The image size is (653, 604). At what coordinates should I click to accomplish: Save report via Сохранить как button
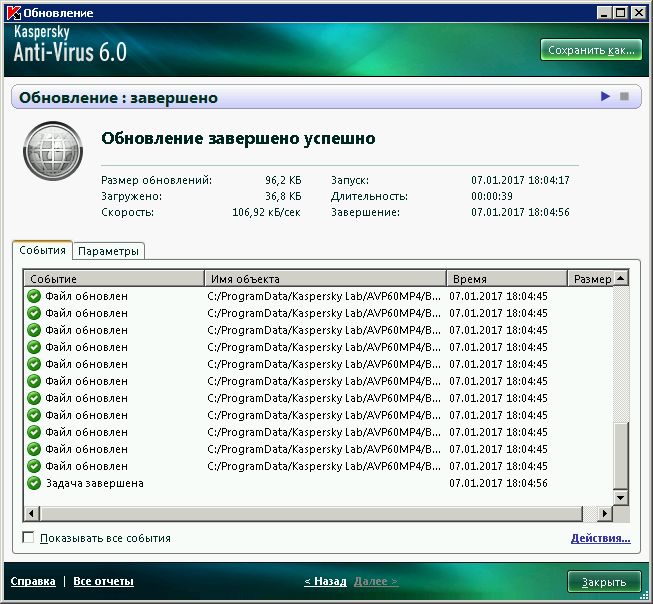point(591,50)
